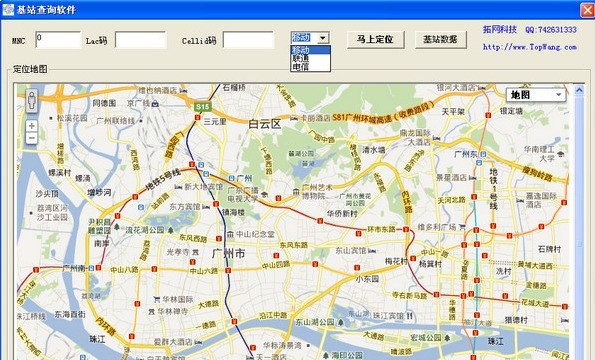Click the 马上定位 button
Image resolution: width=595 pixels, height=360 pixels.
(x=376, y=39)
